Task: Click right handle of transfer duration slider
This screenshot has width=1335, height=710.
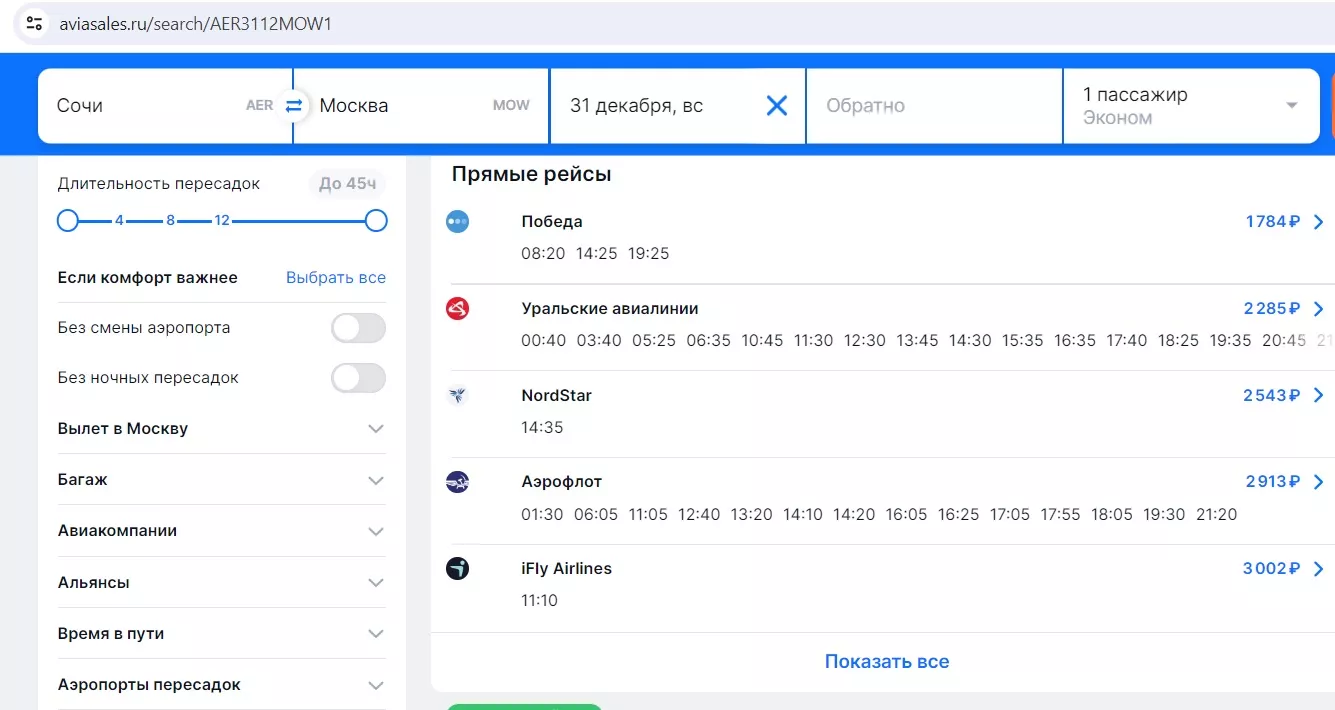Action: 376,220
